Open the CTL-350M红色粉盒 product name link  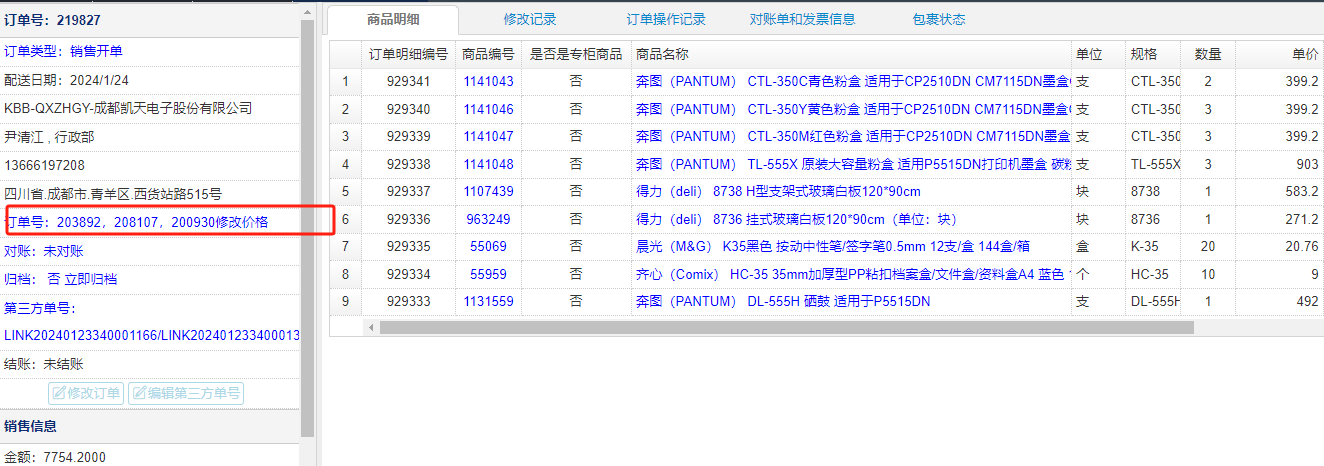click(x=852, y=136)
